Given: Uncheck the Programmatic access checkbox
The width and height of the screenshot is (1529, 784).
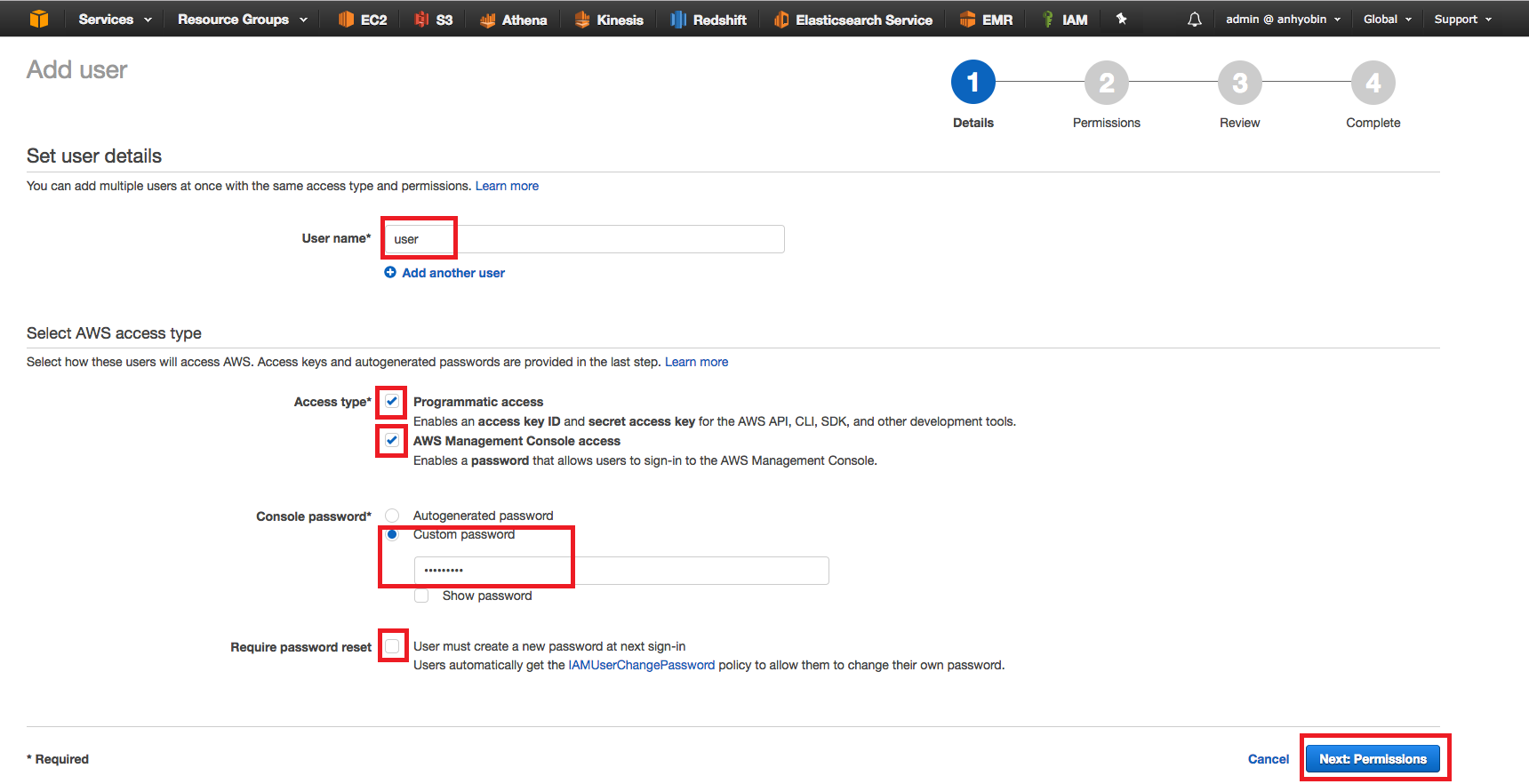Looking at the screenshot, I should pyautogui.click(x=392, y=402).
